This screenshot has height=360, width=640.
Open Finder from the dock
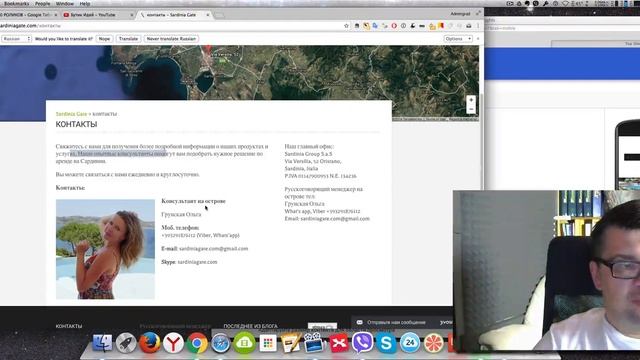(x=102, y=343)
